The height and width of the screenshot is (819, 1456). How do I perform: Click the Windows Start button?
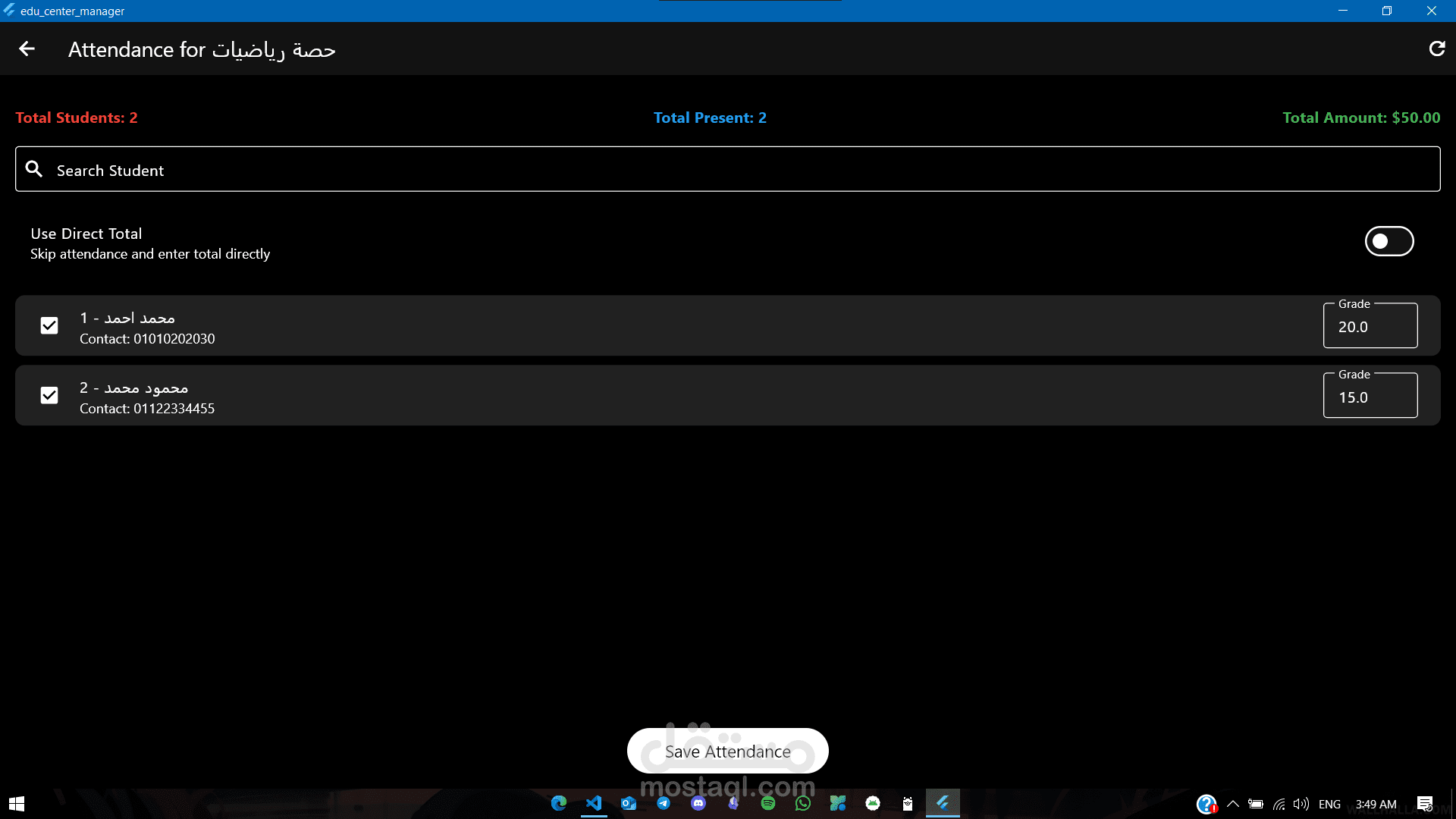17,804
